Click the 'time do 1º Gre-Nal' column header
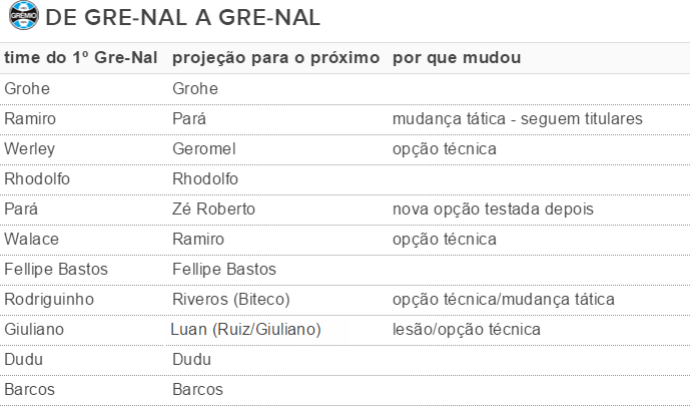Screen dimensions: 690x406 click(x=81, y=58)
